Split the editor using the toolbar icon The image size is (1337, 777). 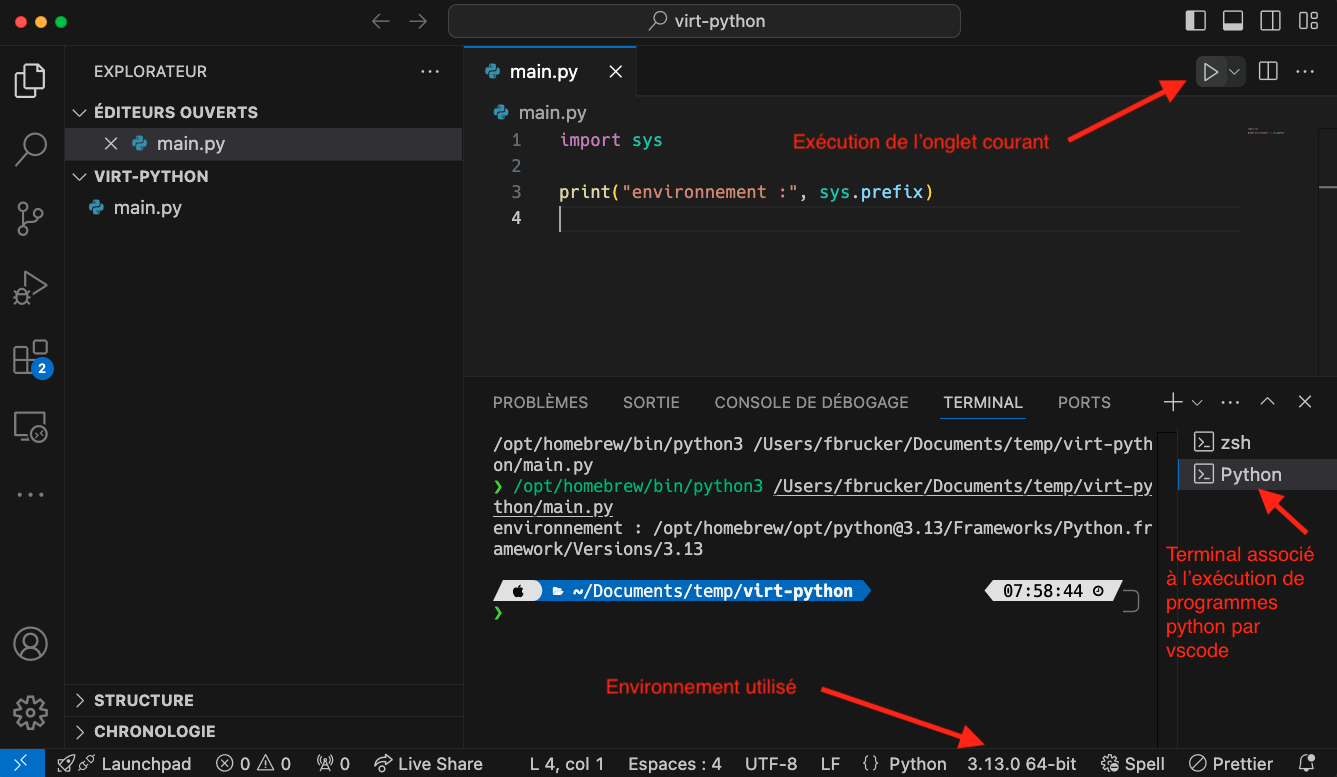(1267, 71)
